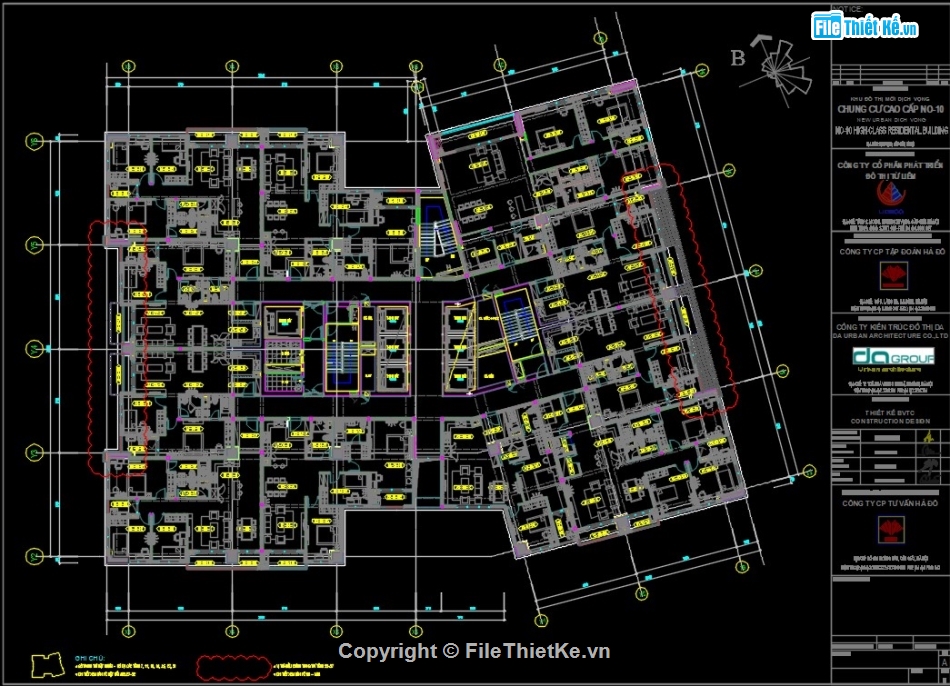Click the Copyright © FileThietKe.vn watermark text

[473, 651]
